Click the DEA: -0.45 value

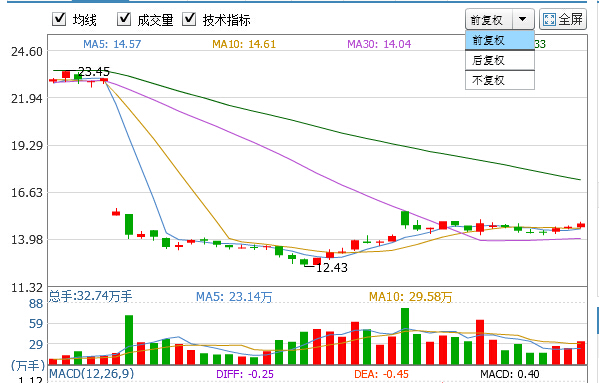pos(381,374)
